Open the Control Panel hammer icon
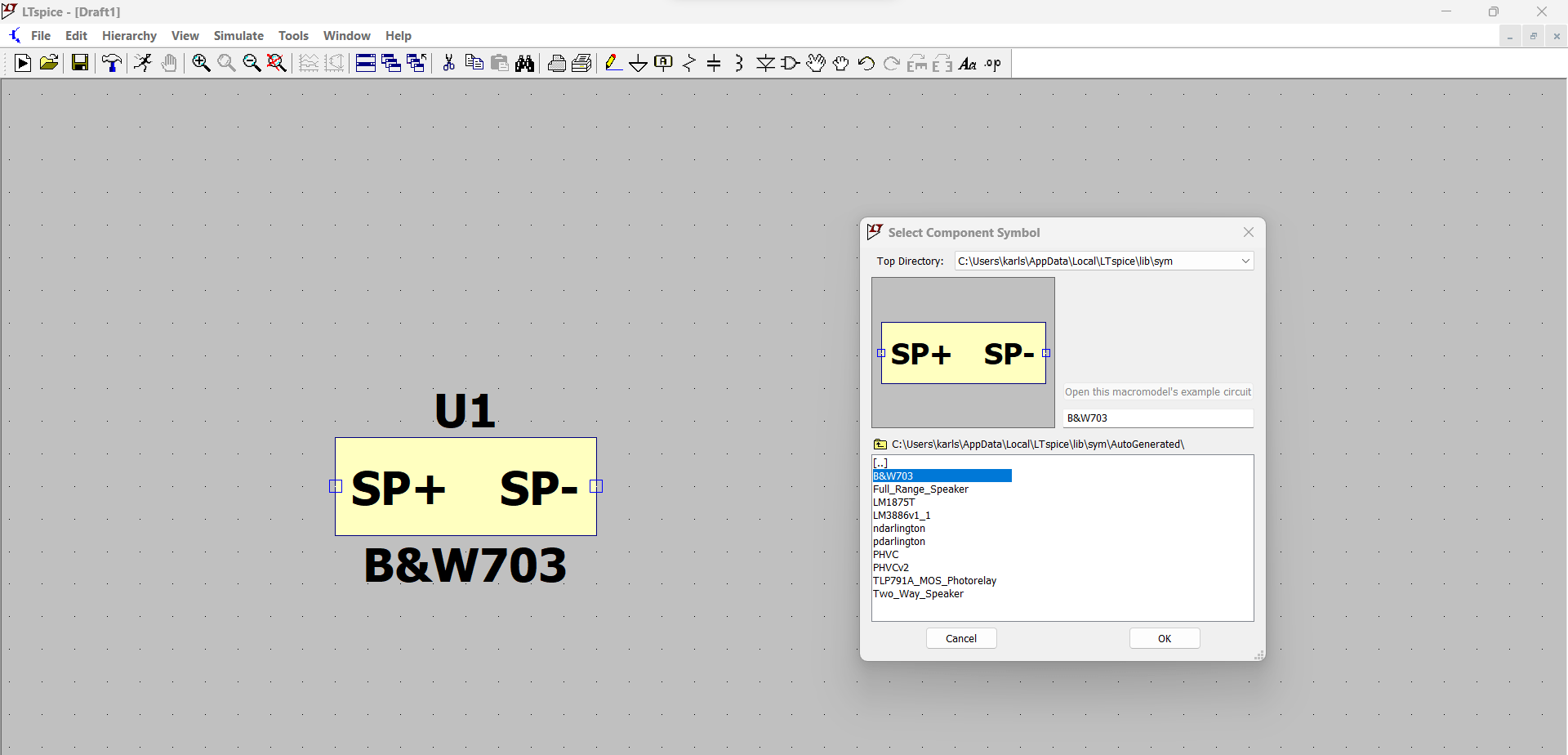 coord(112,63)
